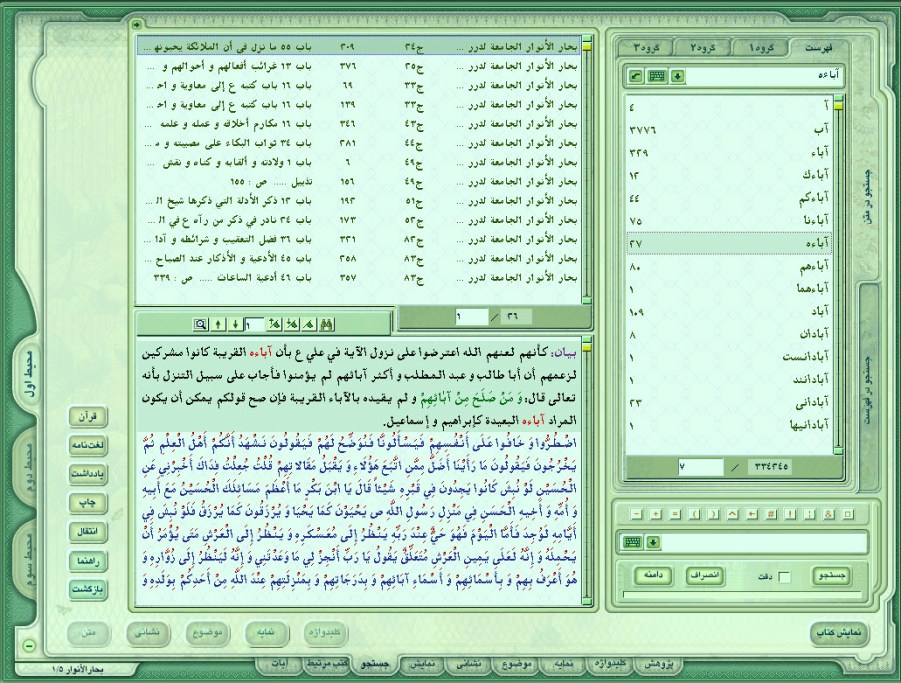Image resolution: width=901 pixels, height=683 pixels.
Task: Open the dropdown arrow in the bottom search box
Action: pyautogui.click(x=653, y=542)
